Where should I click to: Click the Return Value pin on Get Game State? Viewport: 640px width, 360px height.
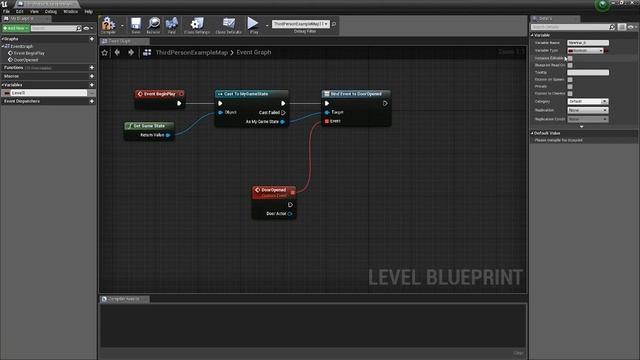pyautogui.click(x=168, y=135)
